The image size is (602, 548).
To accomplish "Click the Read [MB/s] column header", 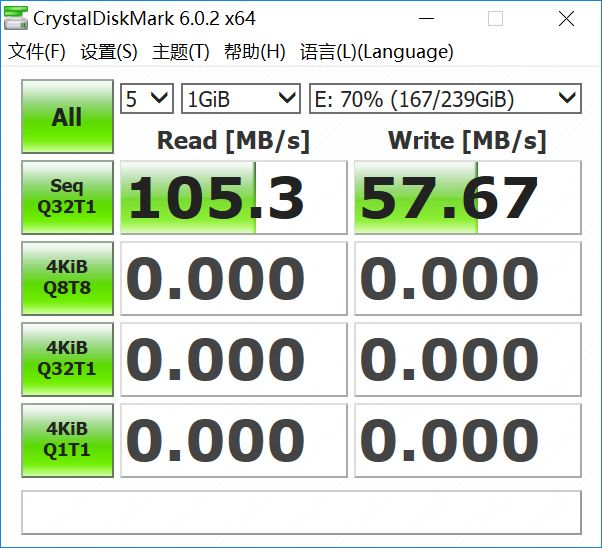I will 233,141.
